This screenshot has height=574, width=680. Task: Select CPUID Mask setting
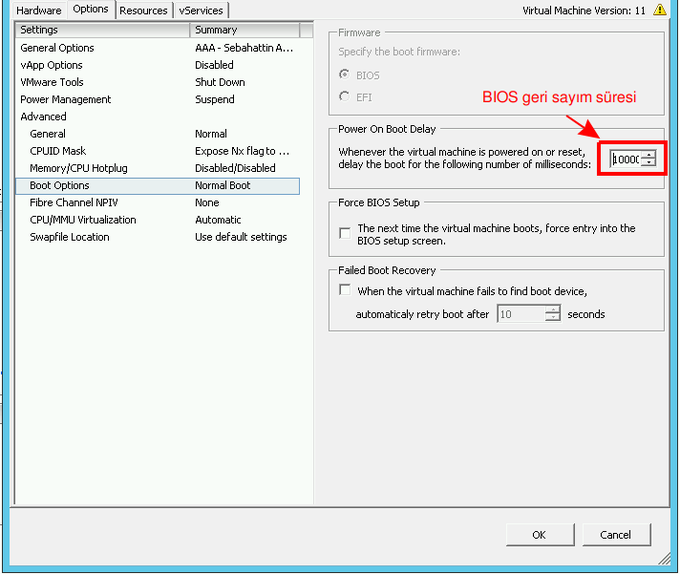(x=157, y=151)
